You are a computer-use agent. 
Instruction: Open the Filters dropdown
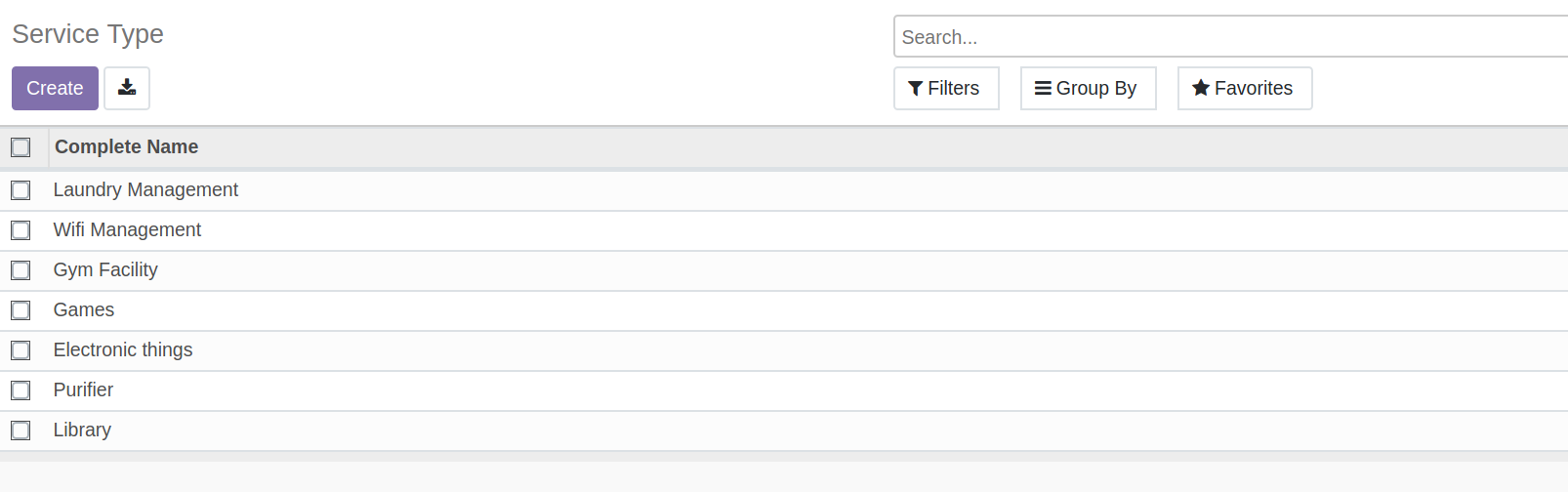[946, 88]
